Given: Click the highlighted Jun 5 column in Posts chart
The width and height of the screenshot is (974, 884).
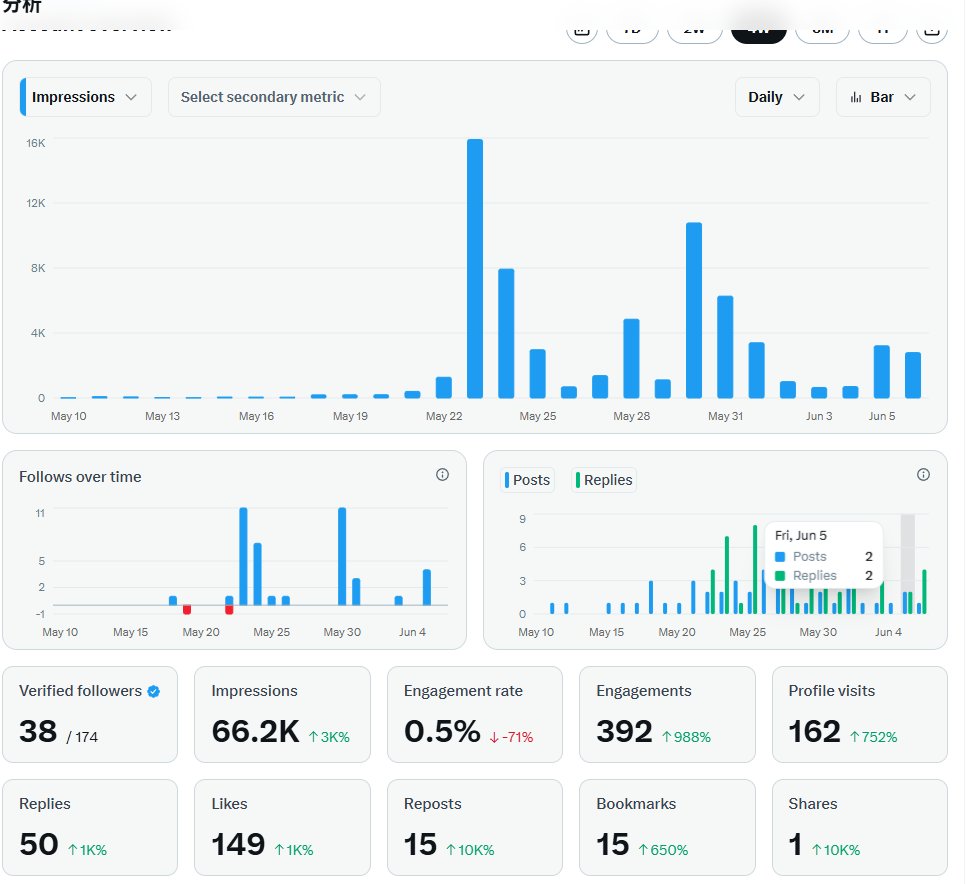Looking at the screenshot, I should [x=908, y=564].
